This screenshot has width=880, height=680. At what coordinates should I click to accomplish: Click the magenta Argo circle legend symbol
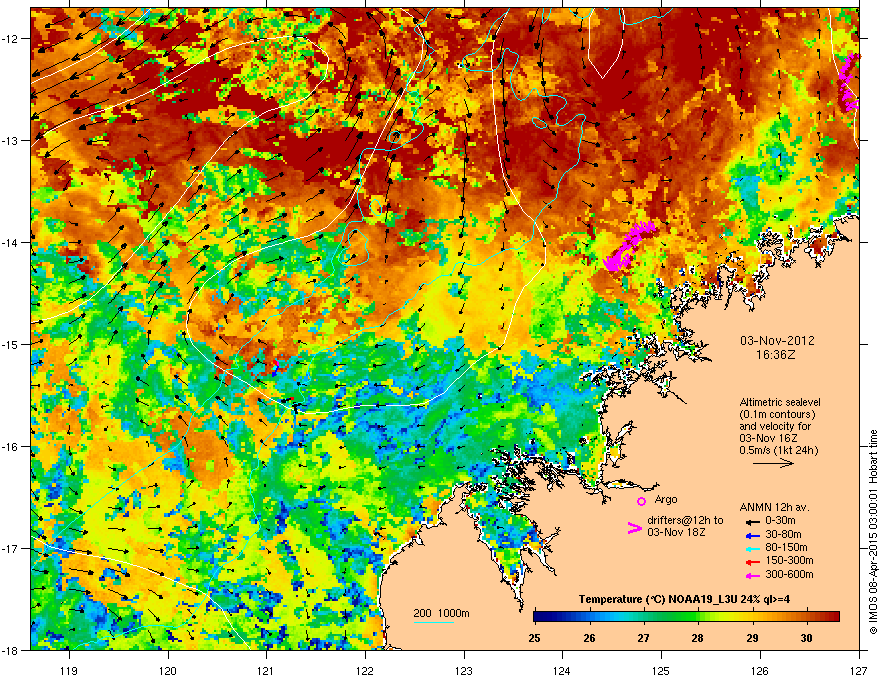(641, 501)
